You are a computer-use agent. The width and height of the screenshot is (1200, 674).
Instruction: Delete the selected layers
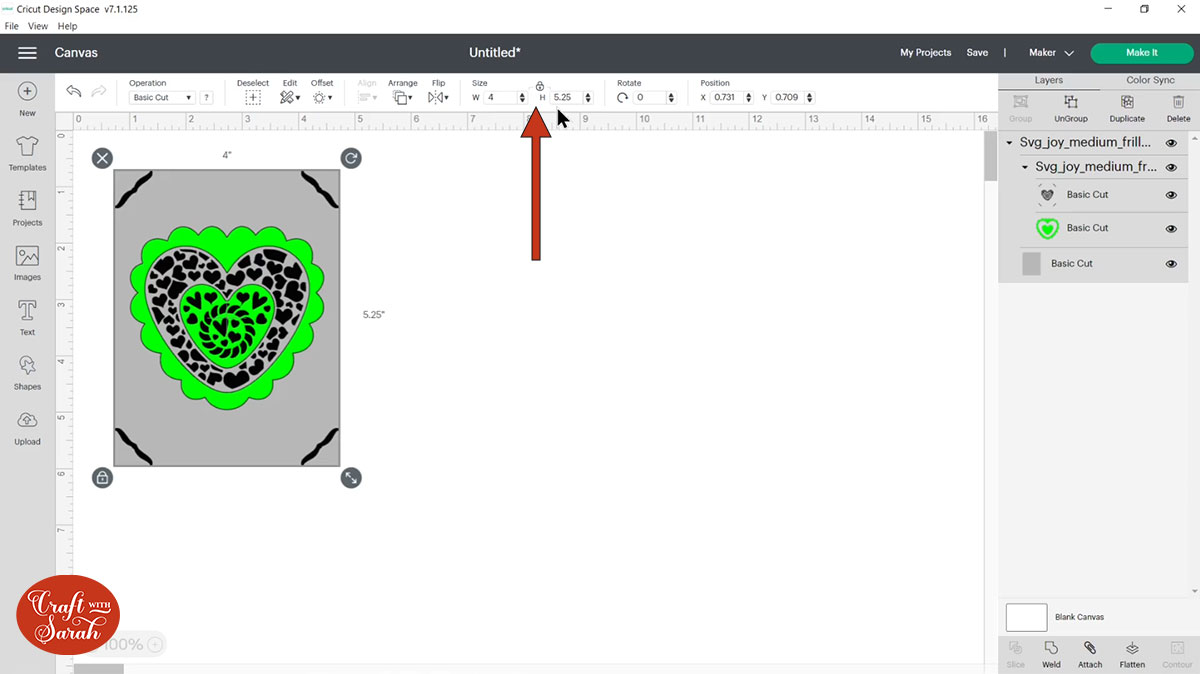[1179, 108]
